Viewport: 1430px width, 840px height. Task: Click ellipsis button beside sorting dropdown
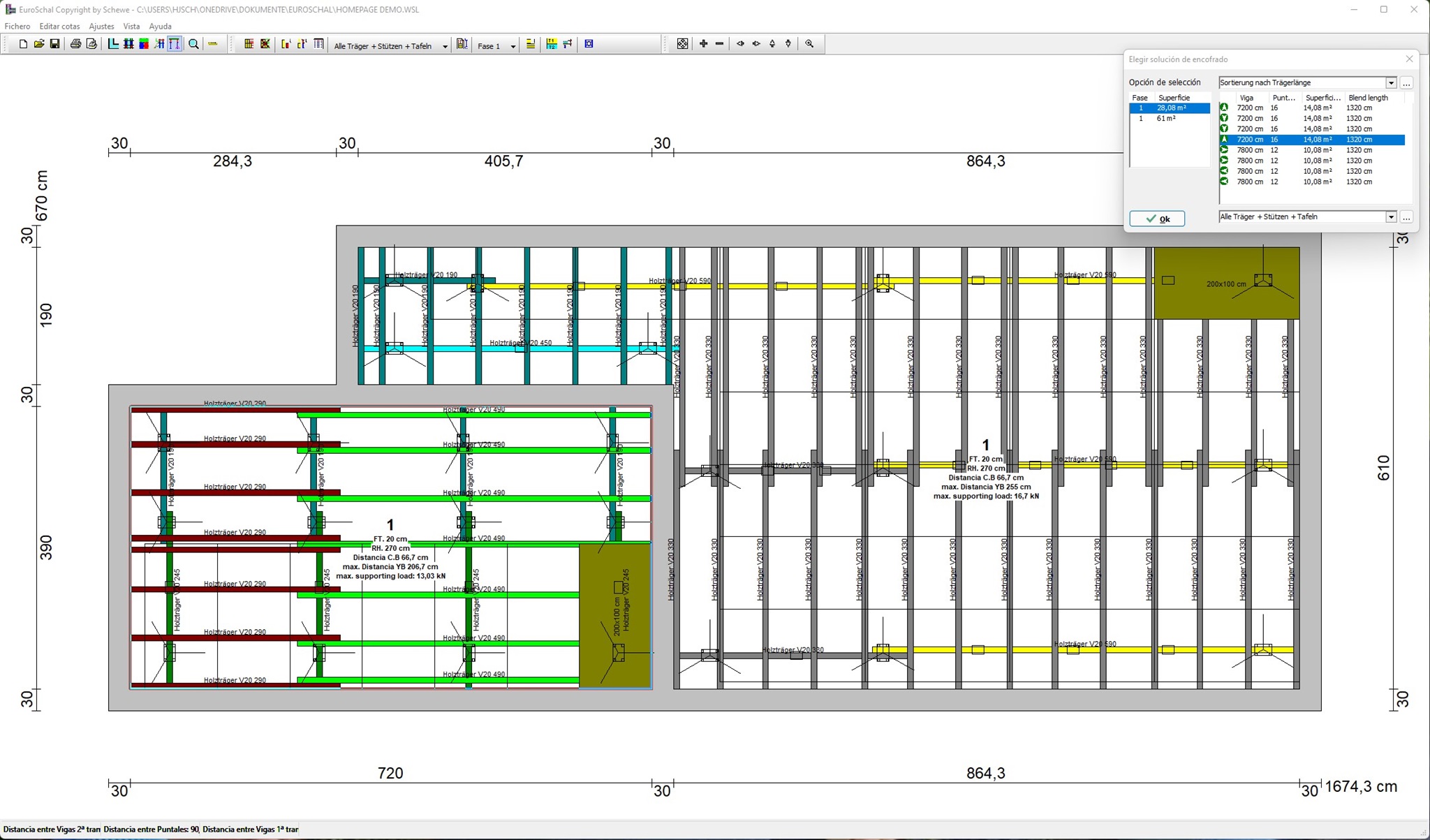coord(1406,83)
